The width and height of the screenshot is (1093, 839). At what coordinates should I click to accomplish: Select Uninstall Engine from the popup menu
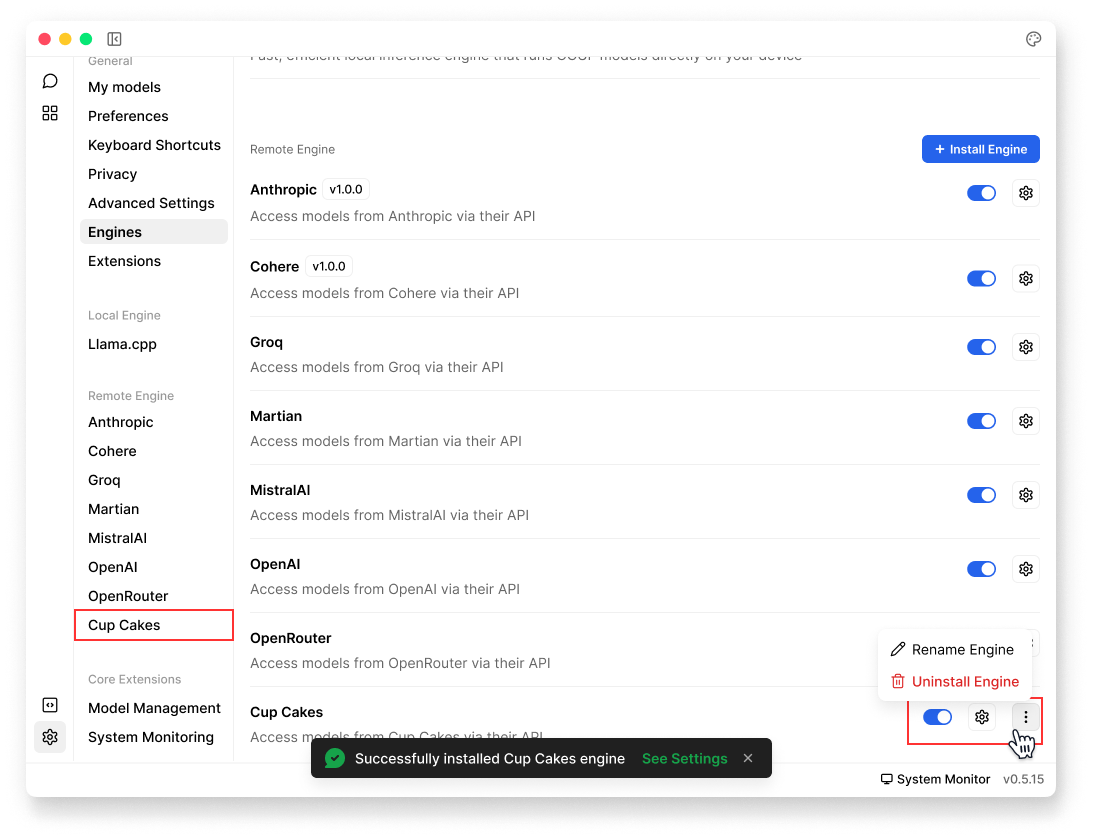click(954, 682)
